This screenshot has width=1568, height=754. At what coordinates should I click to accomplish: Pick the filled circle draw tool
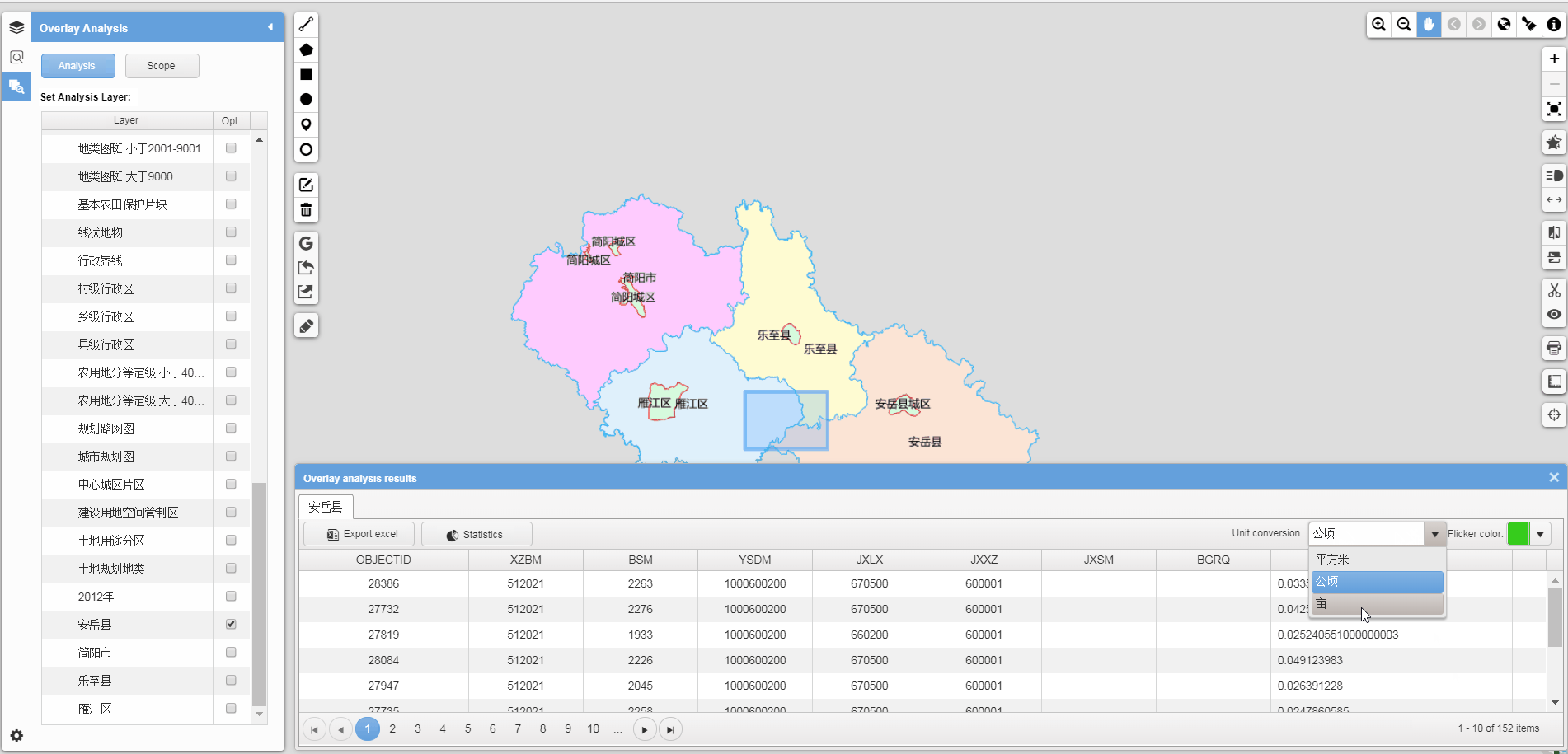306,100
